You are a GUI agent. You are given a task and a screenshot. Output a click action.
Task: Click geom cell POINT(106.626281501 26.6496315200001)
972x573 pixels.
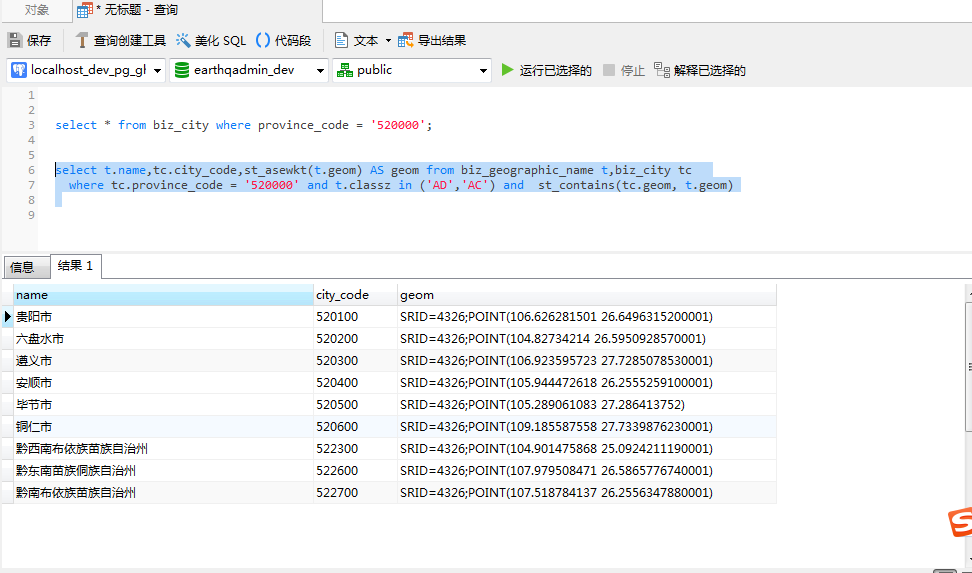point(586,317)
